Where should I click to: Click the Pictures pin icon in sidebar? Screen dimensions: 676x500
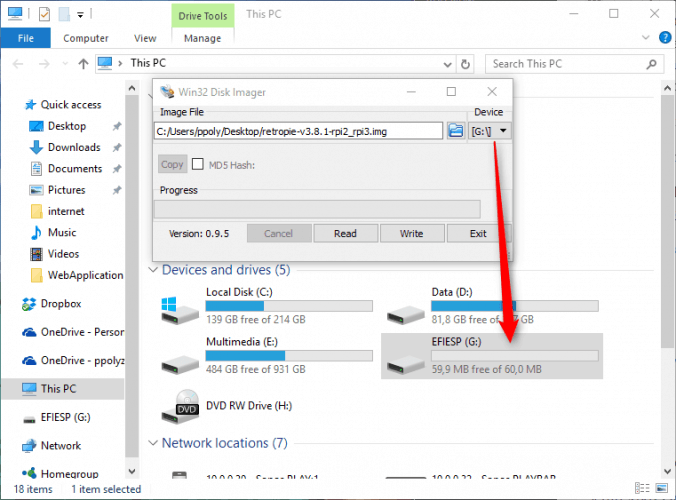point(117,190)
